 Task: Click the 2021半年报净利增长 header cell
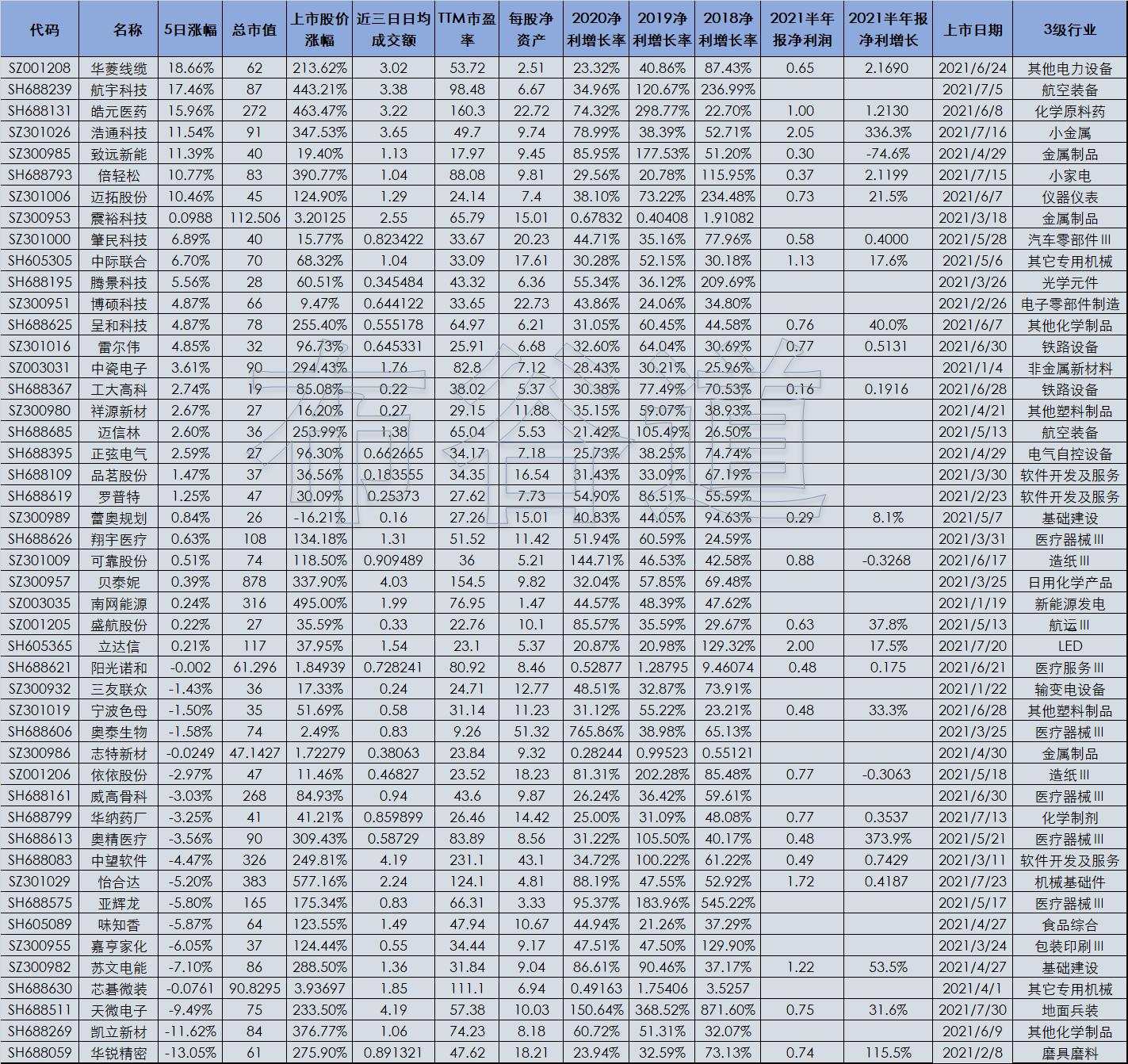pos(888,29)
